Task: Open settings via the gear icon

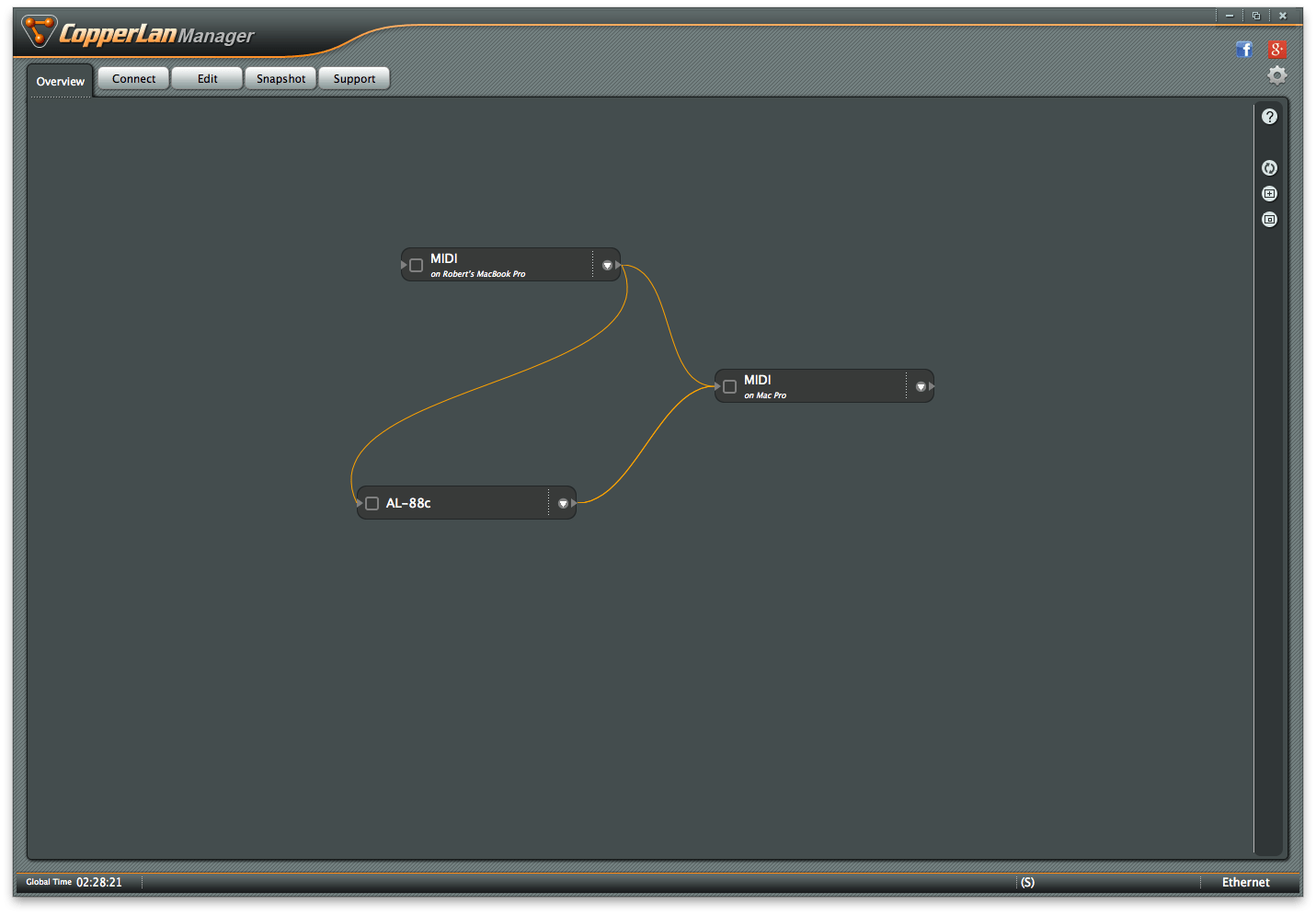Action: coord(1276,75)
